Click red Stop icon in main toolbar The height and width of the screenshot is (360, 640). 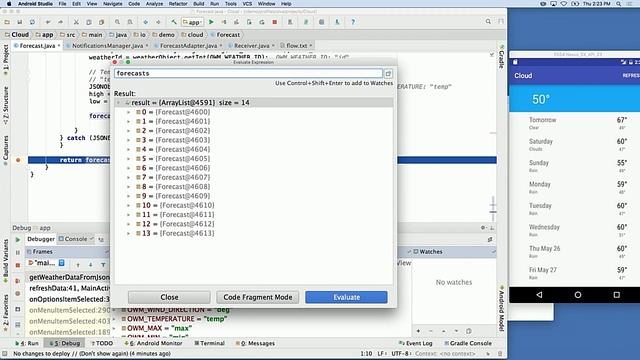click(x=275, y=22)
